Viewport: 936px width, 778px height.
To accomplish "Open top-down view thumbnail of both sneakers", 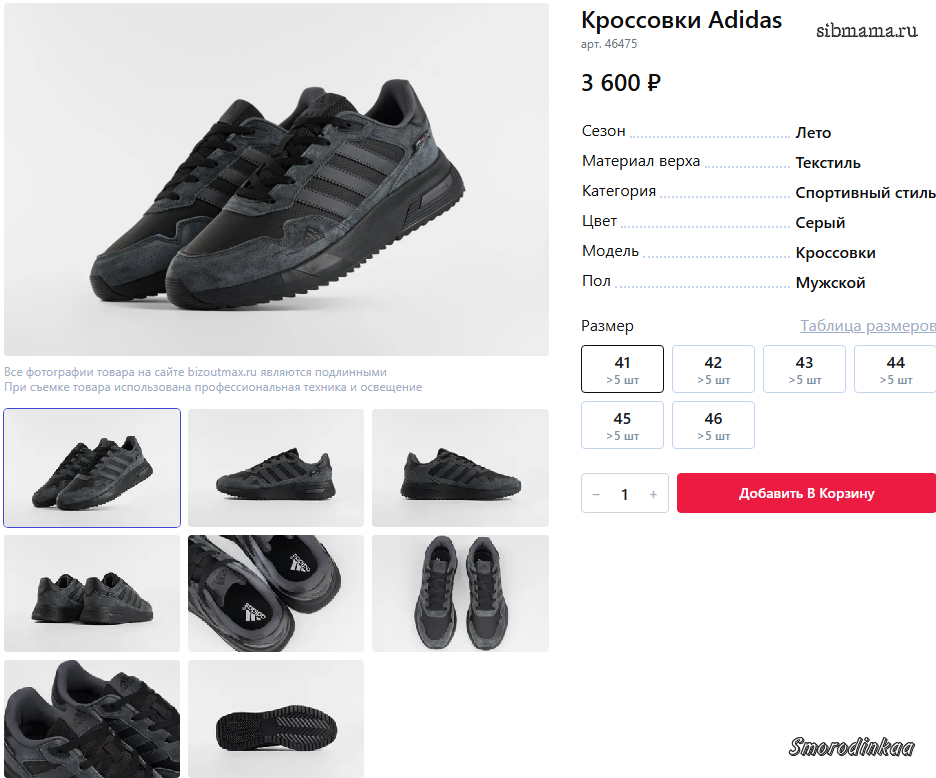I will 460,593.
